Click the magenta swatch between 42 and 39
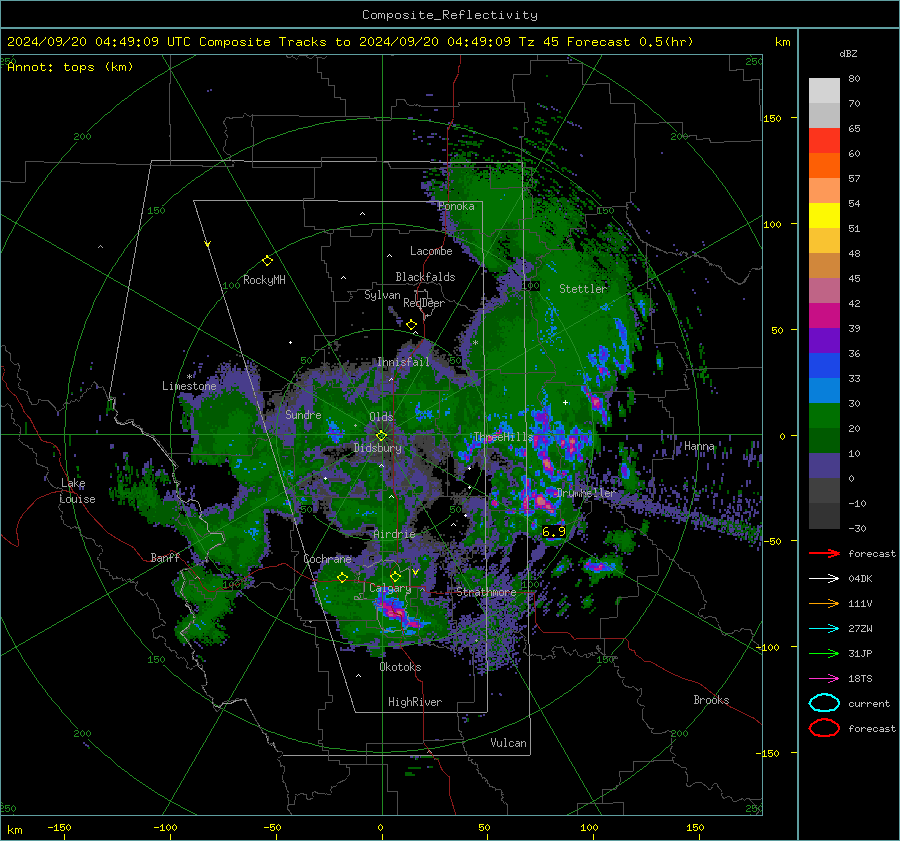900x841 pixels. click(824, 316)
